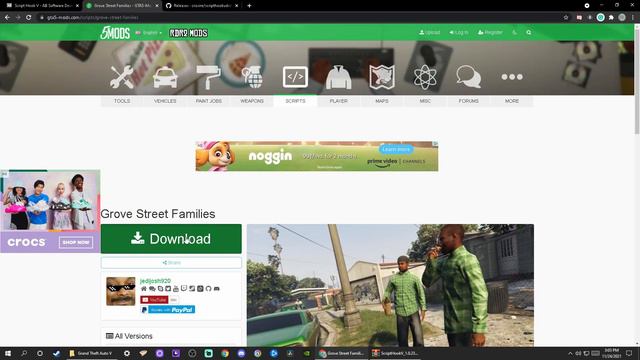The height and width of the screenshot is (360, 640).
Task: Open jedijosh920 author profile link
Action: [155, 281]
